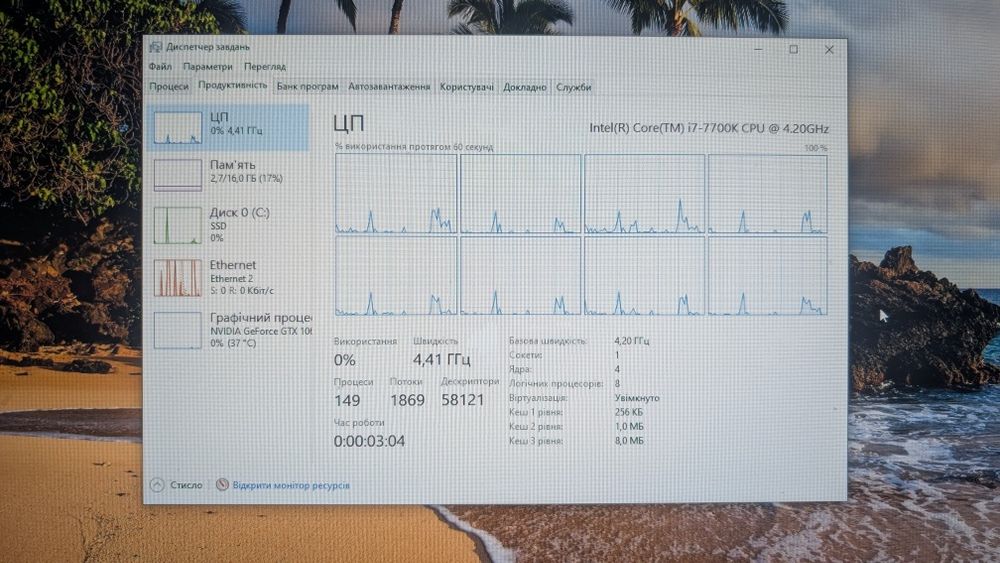This screenshot has width=1000, height=563.
Task: Maximize the Task Manager window
Action: (793, 49)
